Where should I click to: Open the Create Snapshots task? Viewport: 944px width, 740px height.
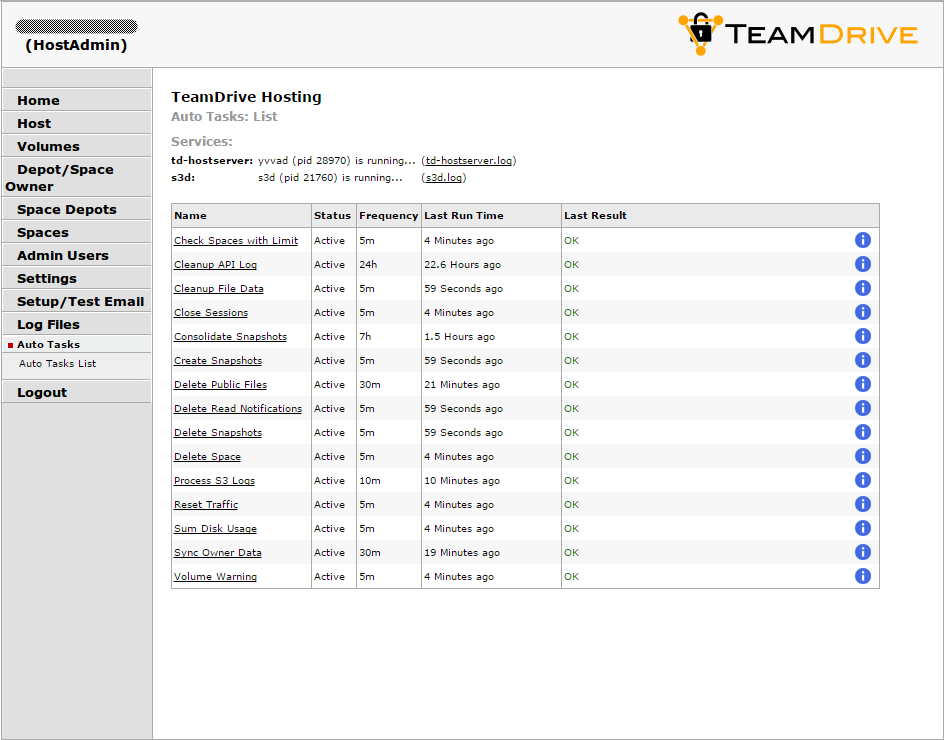point(217,360)
